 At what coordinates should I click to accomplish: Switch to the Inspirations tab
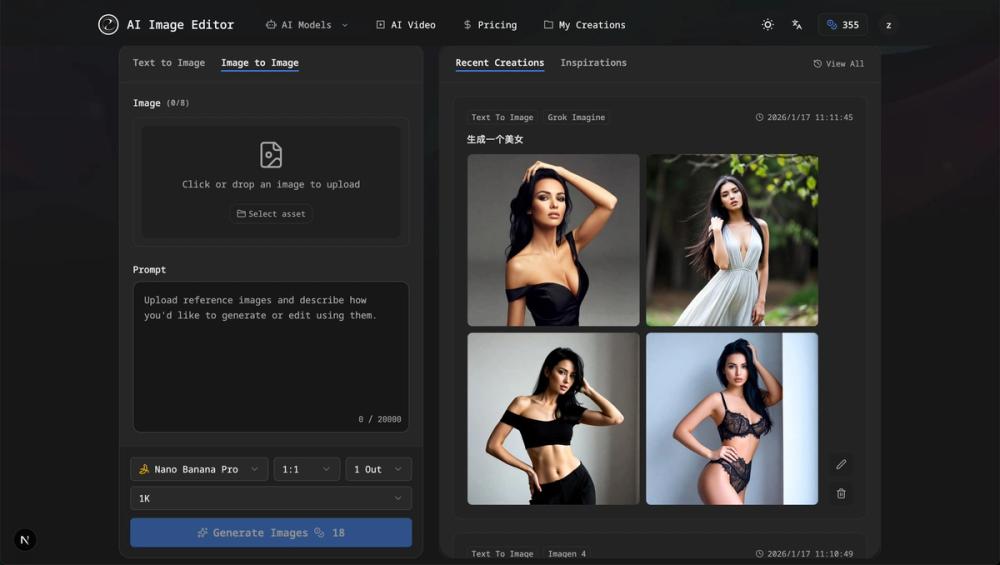tap(593, 62)
